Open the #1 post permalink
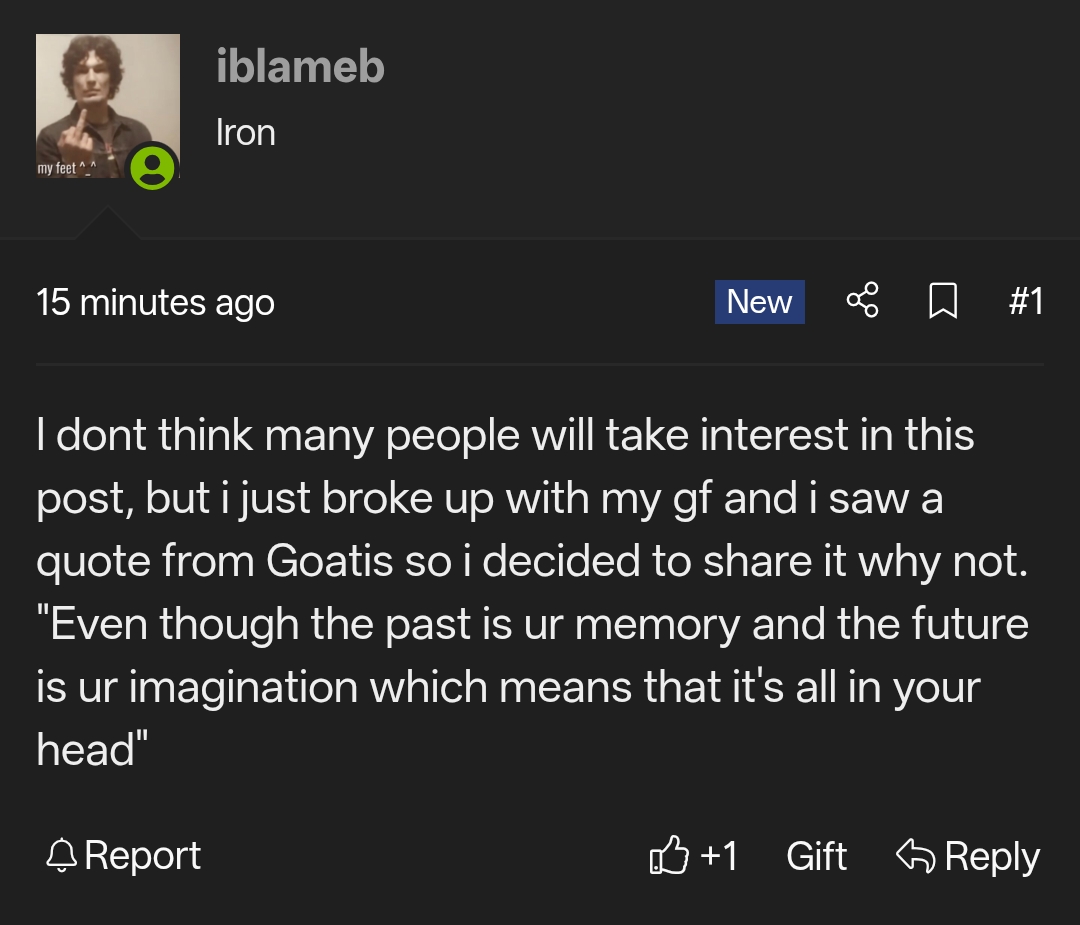This screenshot has height=925, width=1080. pyautogui.click(x=1025, y=301)
